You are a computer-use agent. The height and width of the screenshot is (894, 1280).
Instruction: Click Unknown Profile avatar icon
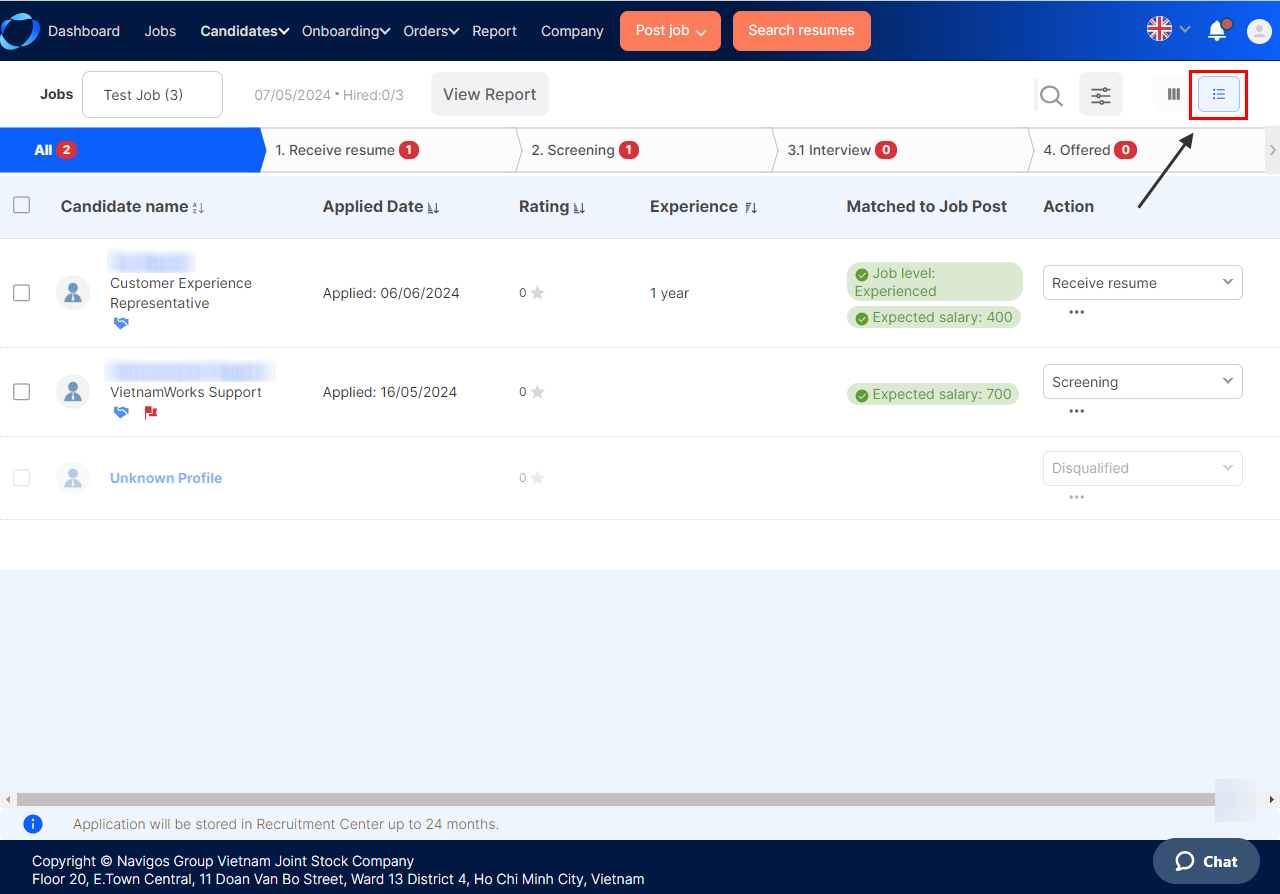(x=73, y=478)
